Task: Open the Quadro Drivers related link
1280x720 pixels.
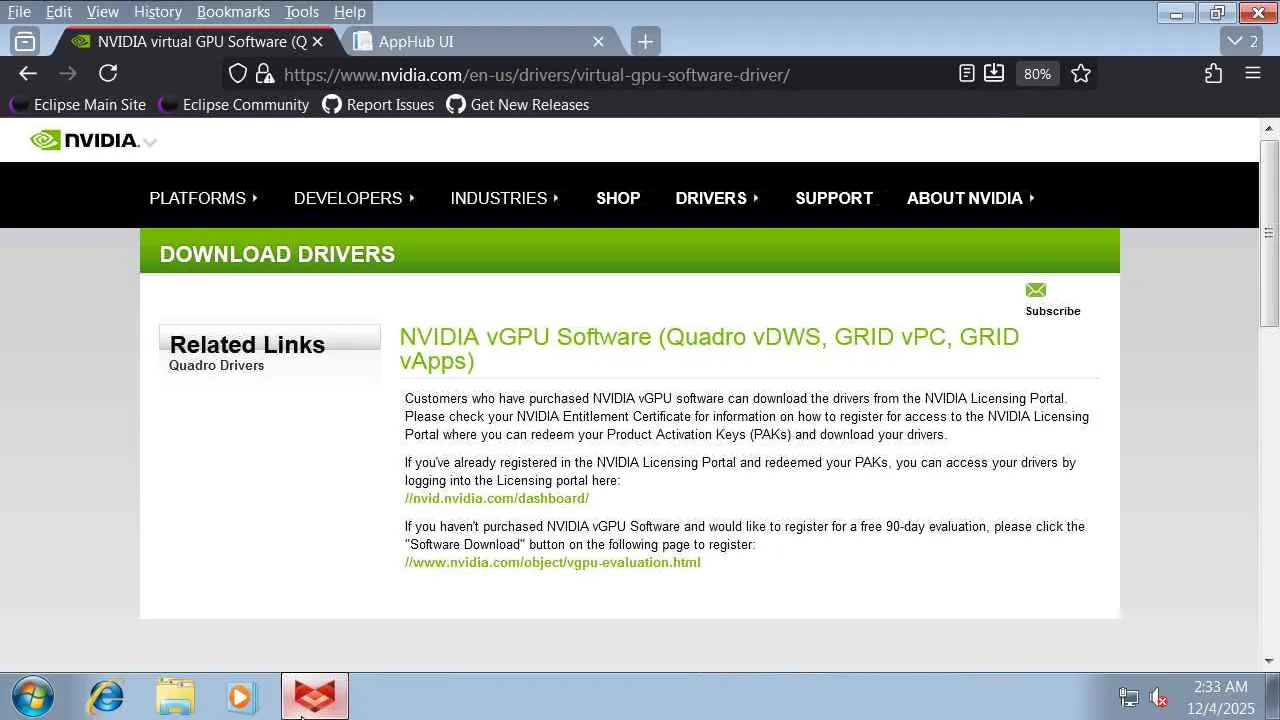Action: (217, 365)
